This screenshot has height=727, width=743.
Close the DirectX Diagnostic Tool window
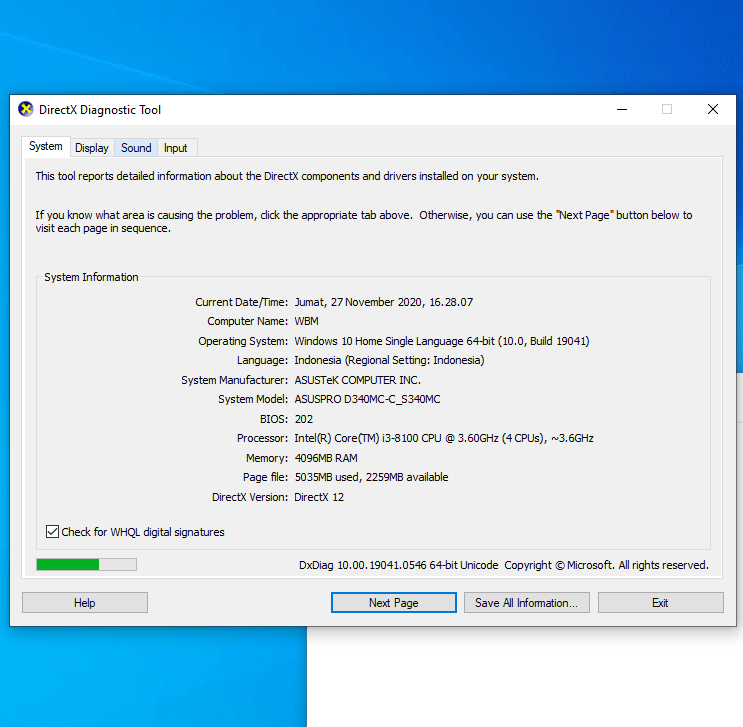pyautogui.click(x=713, y=109)
